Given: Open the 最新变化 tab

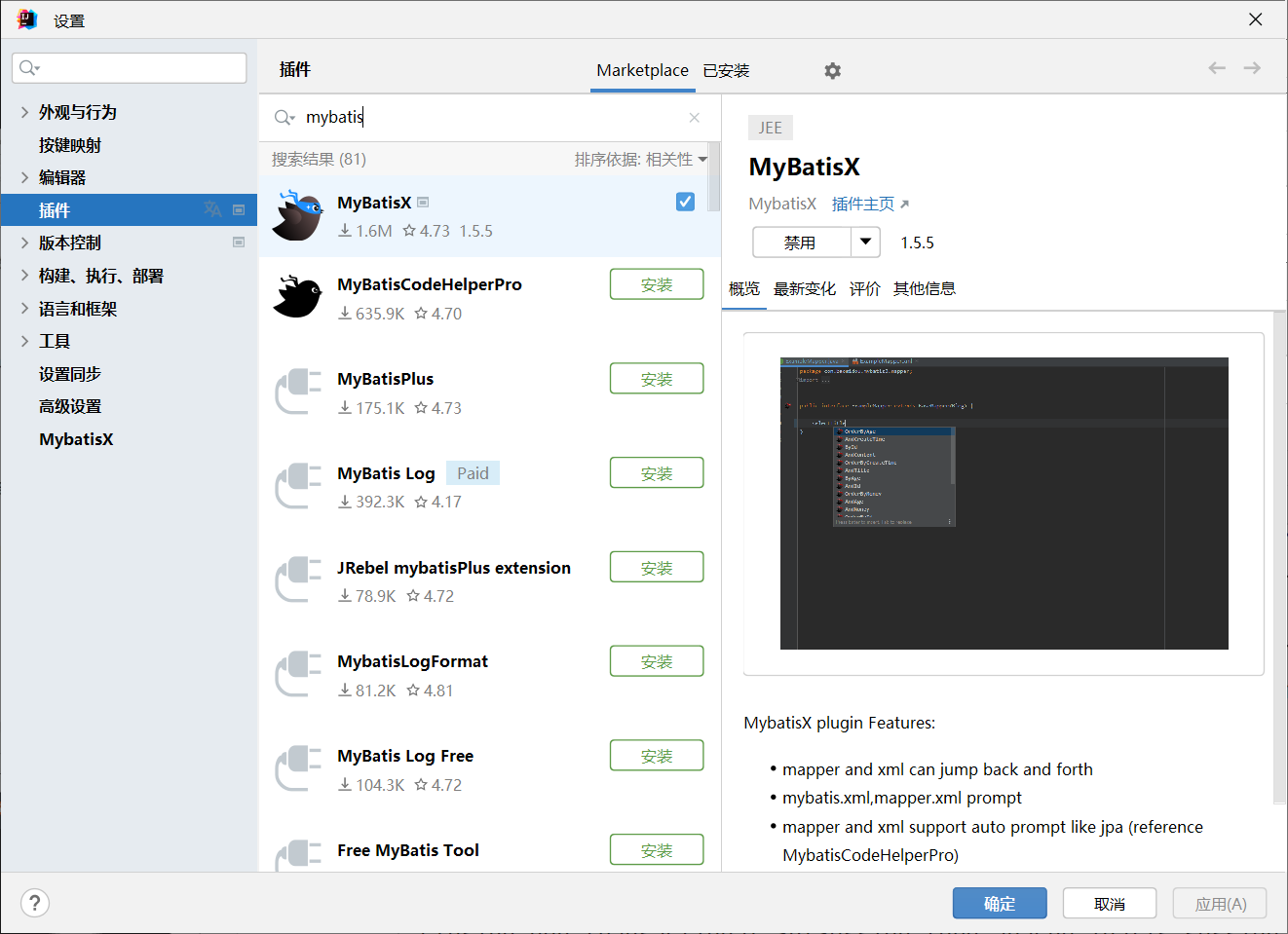Looking at the screenshot, I should (805, 289).
